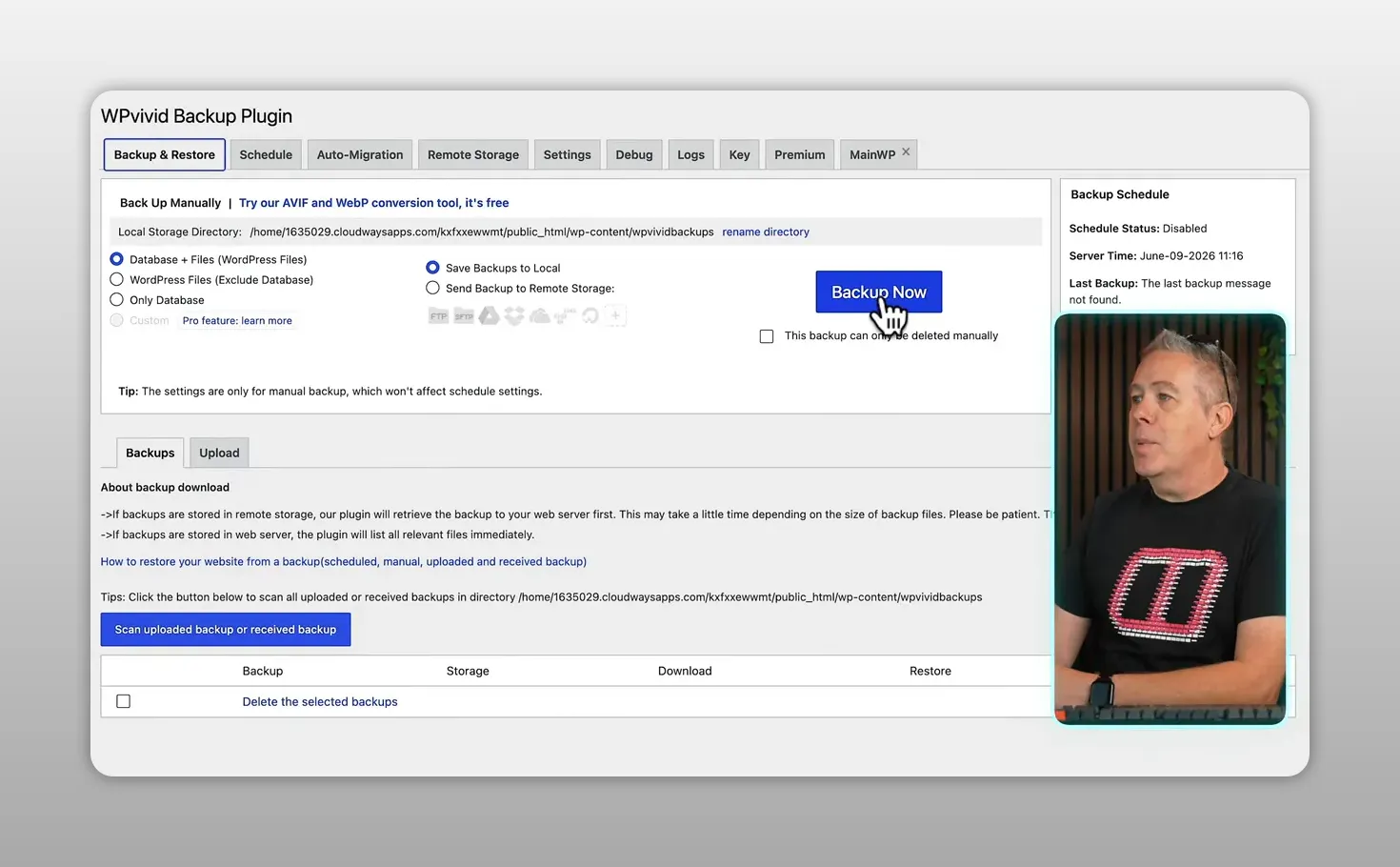Viewport: 1400px width, 867px height.
Task: Click the Download column header
Action: coord(685,671)
